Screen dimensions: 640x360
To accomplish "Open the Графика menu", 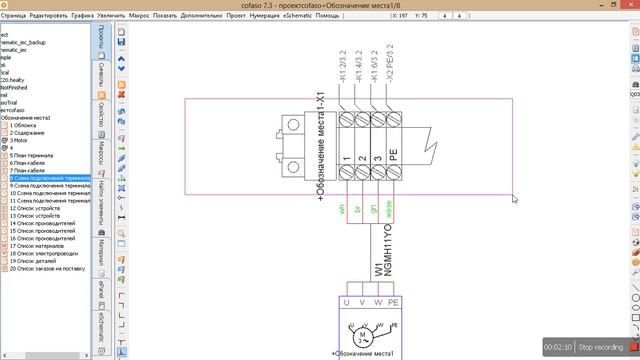I will pos(82,16).
